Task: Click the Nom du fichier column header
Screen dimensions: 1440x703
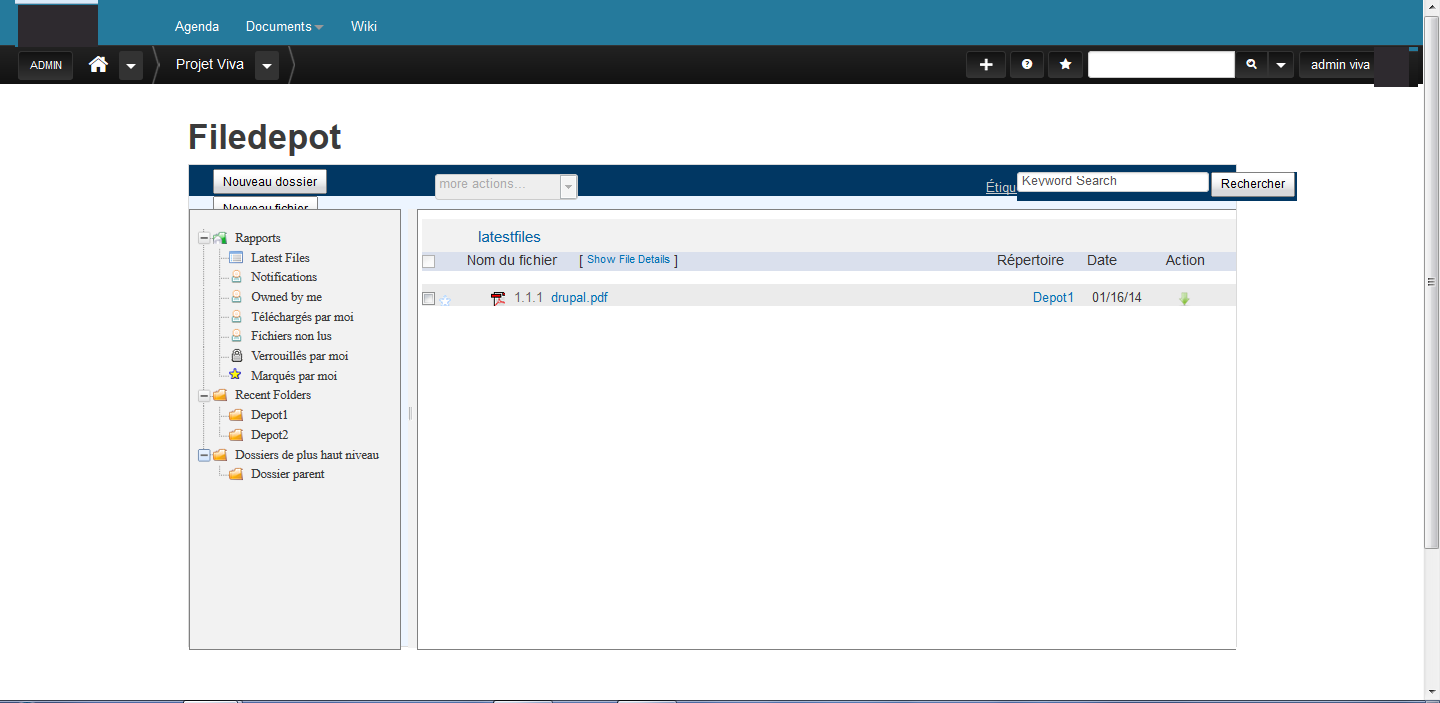Action: point(512,260)
